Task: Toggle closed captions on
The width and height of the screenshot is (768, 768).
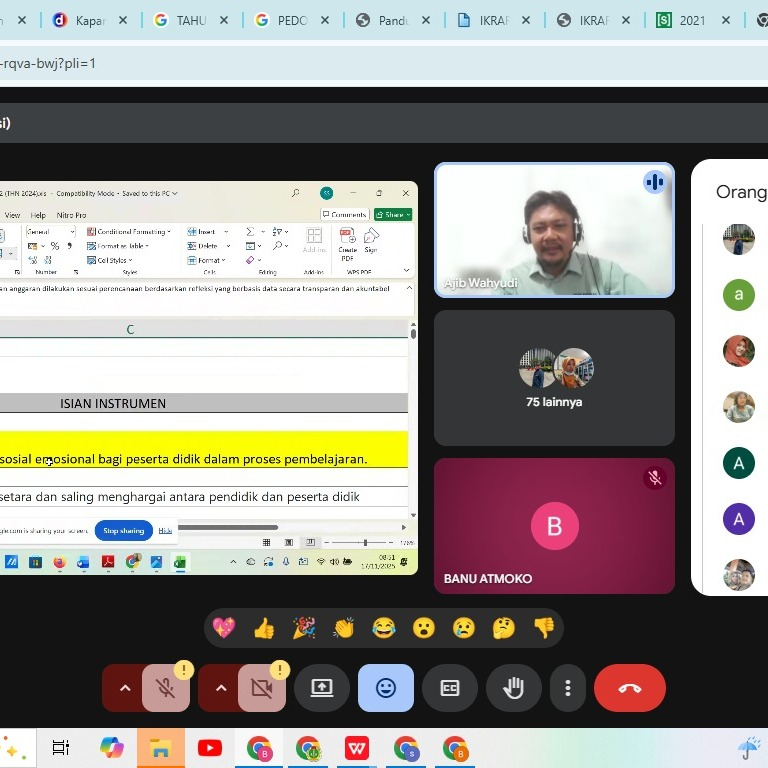Action: 450,688
